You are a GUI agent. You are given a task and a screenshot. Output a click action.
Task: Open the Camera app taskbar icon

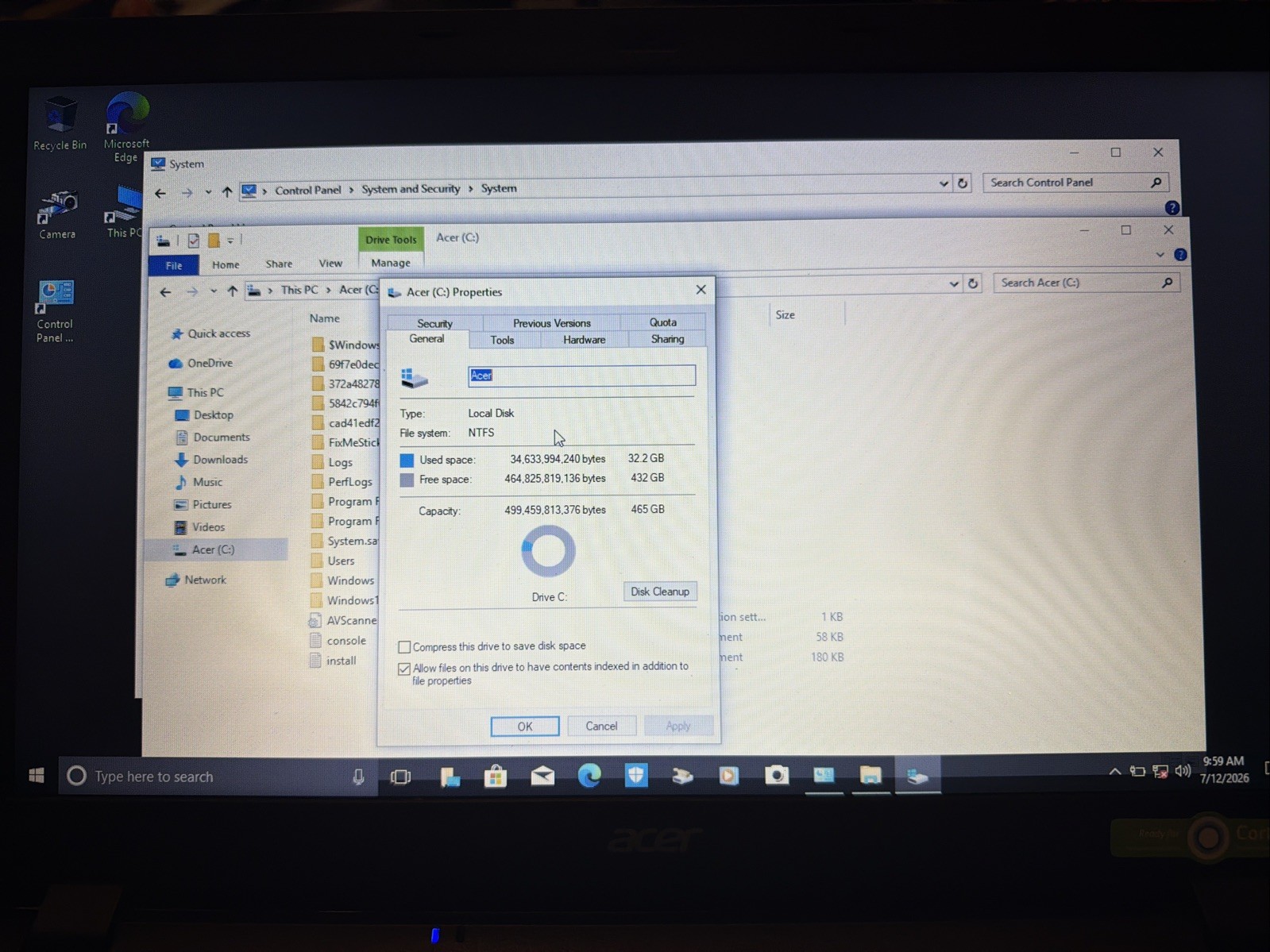[x=776, y=775]
